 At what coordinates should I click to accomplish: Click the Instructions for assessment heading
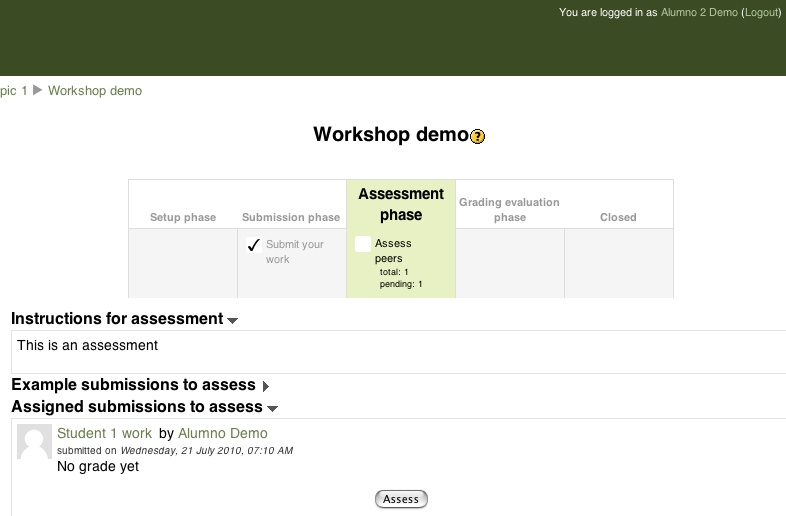[117, 318]
